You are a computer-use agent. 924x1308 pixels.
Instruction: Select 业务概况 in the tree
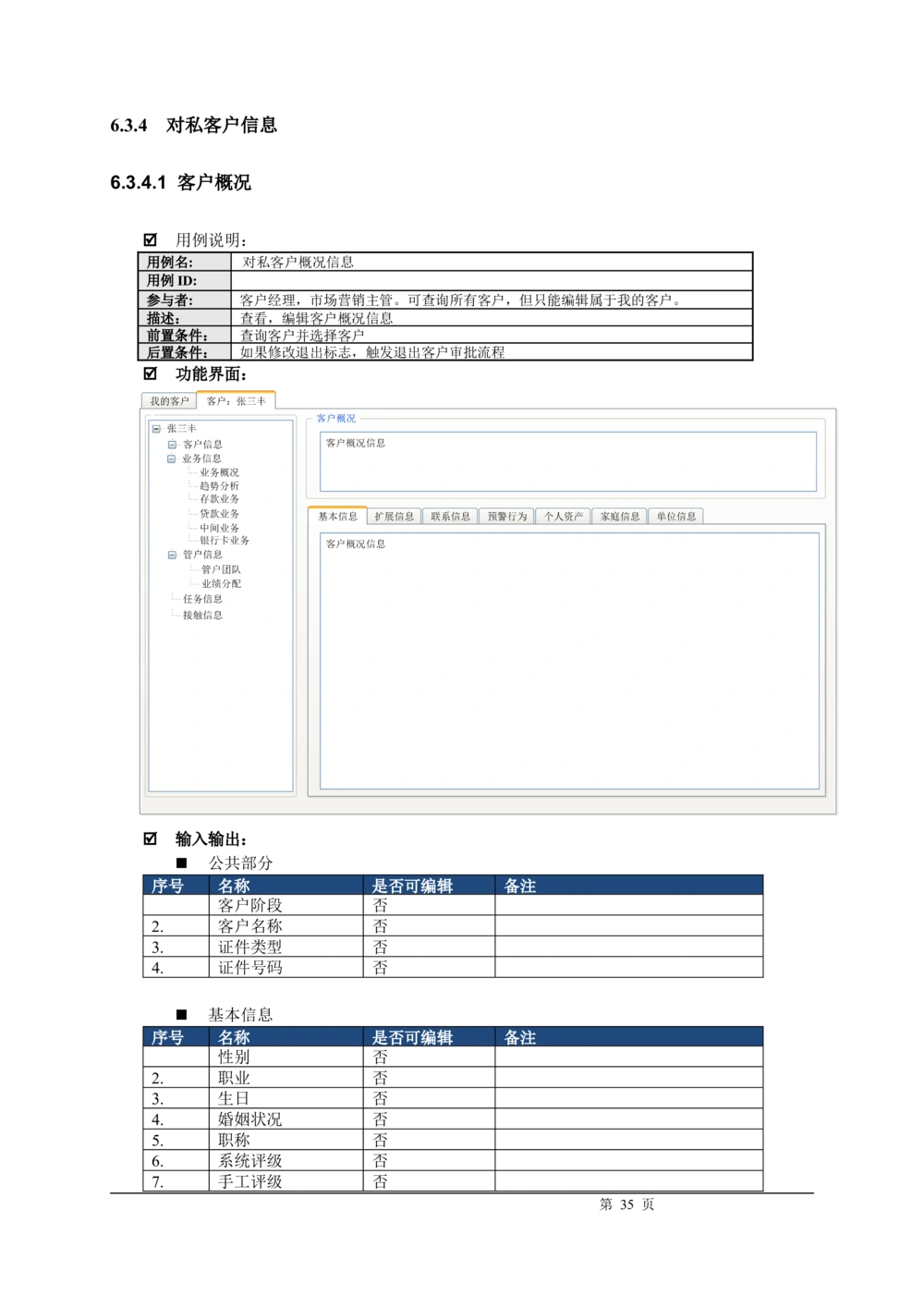219,472
